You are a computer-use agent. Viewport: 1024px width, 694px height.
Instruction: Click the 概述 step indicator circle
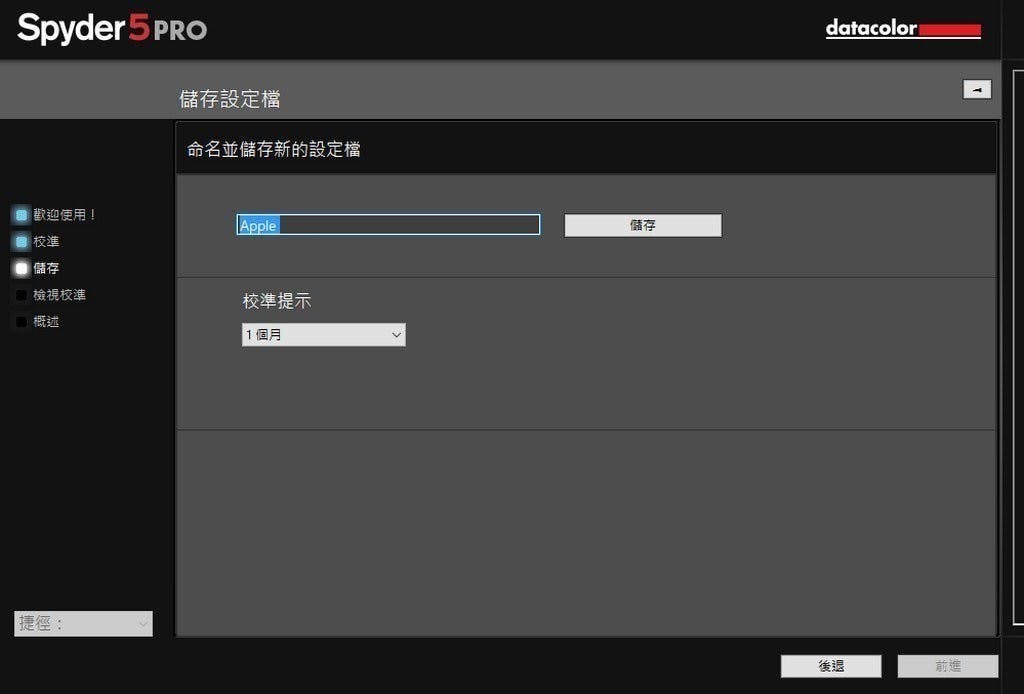point(20,321)
